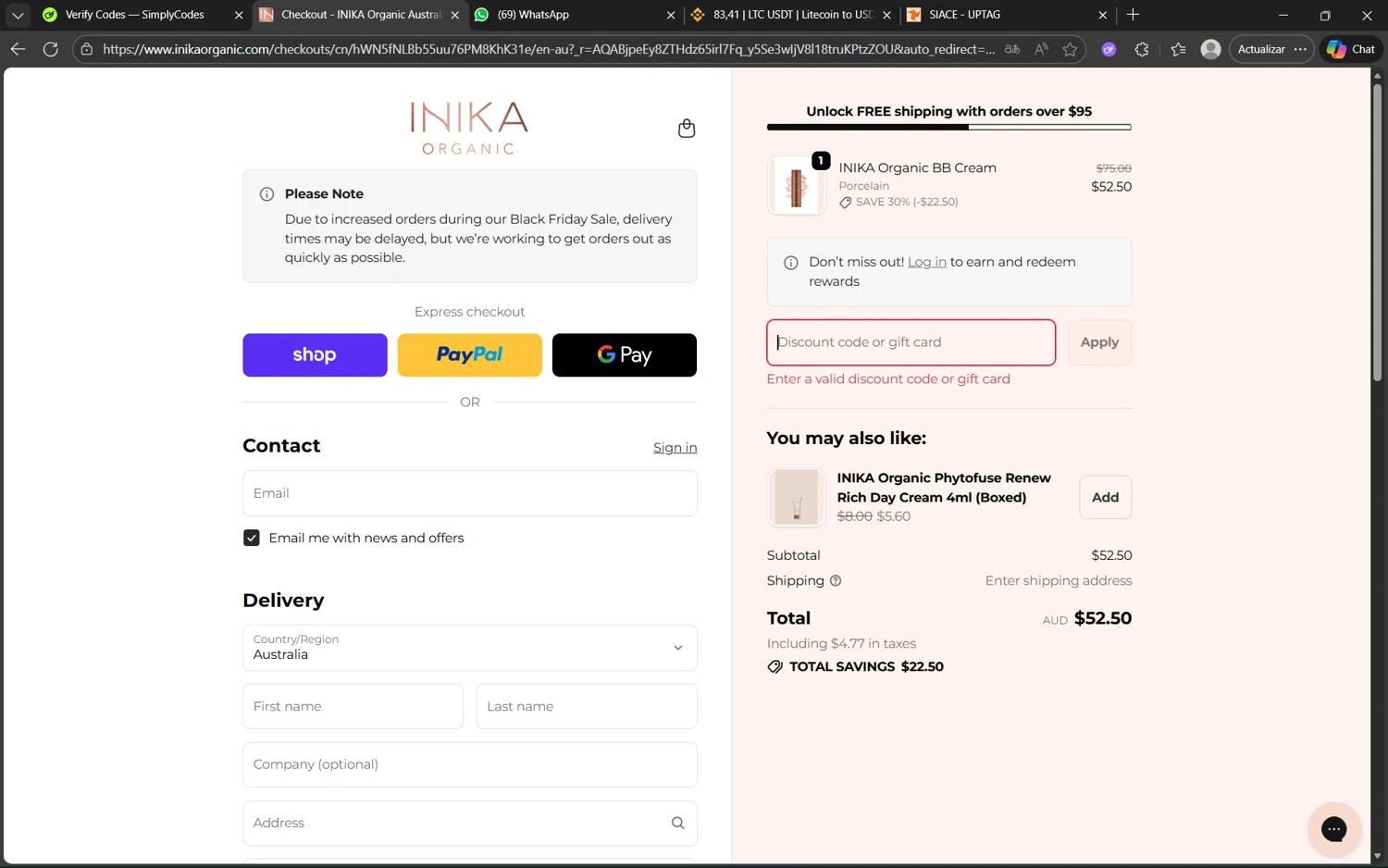Open the Copilot Chat button
The image size is (1388, 868).
click(1351, 49)
